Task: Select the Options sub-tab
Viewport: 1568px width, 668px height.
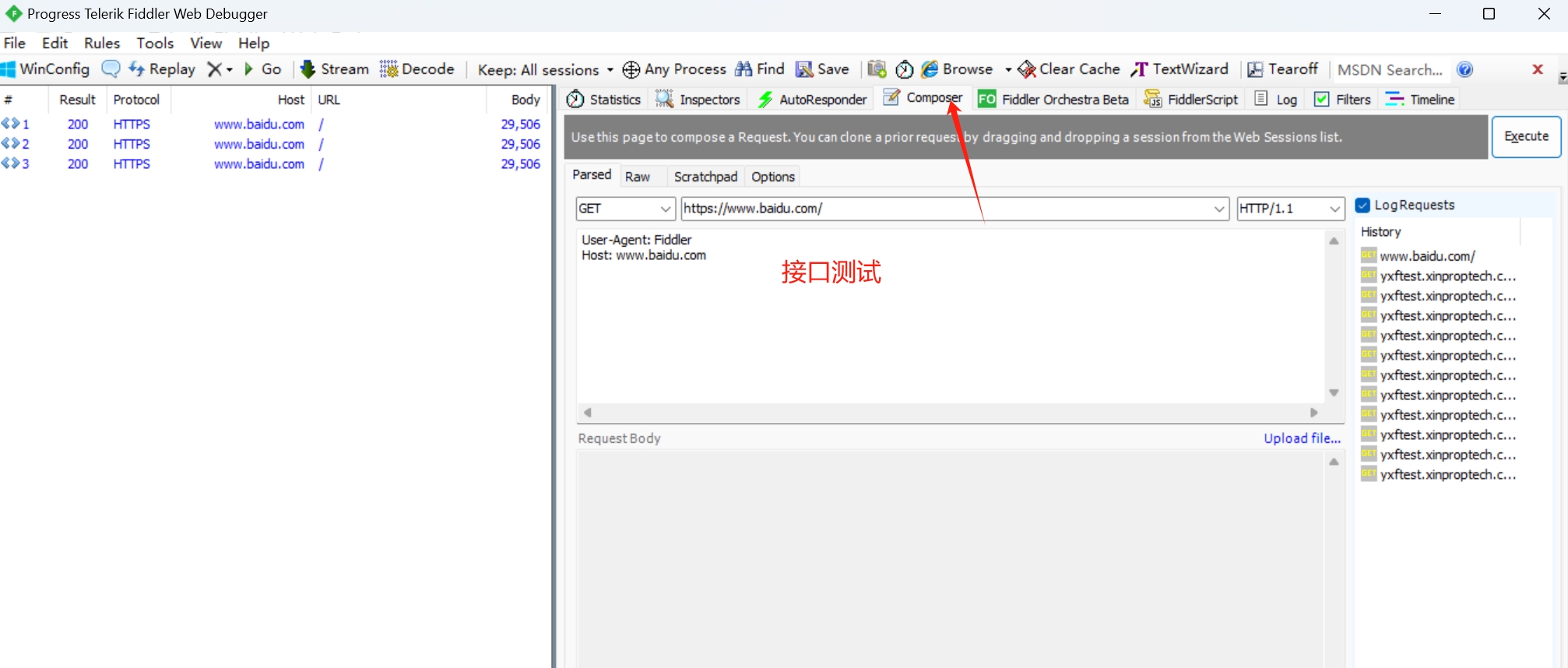Action: (x=773, y=177)
